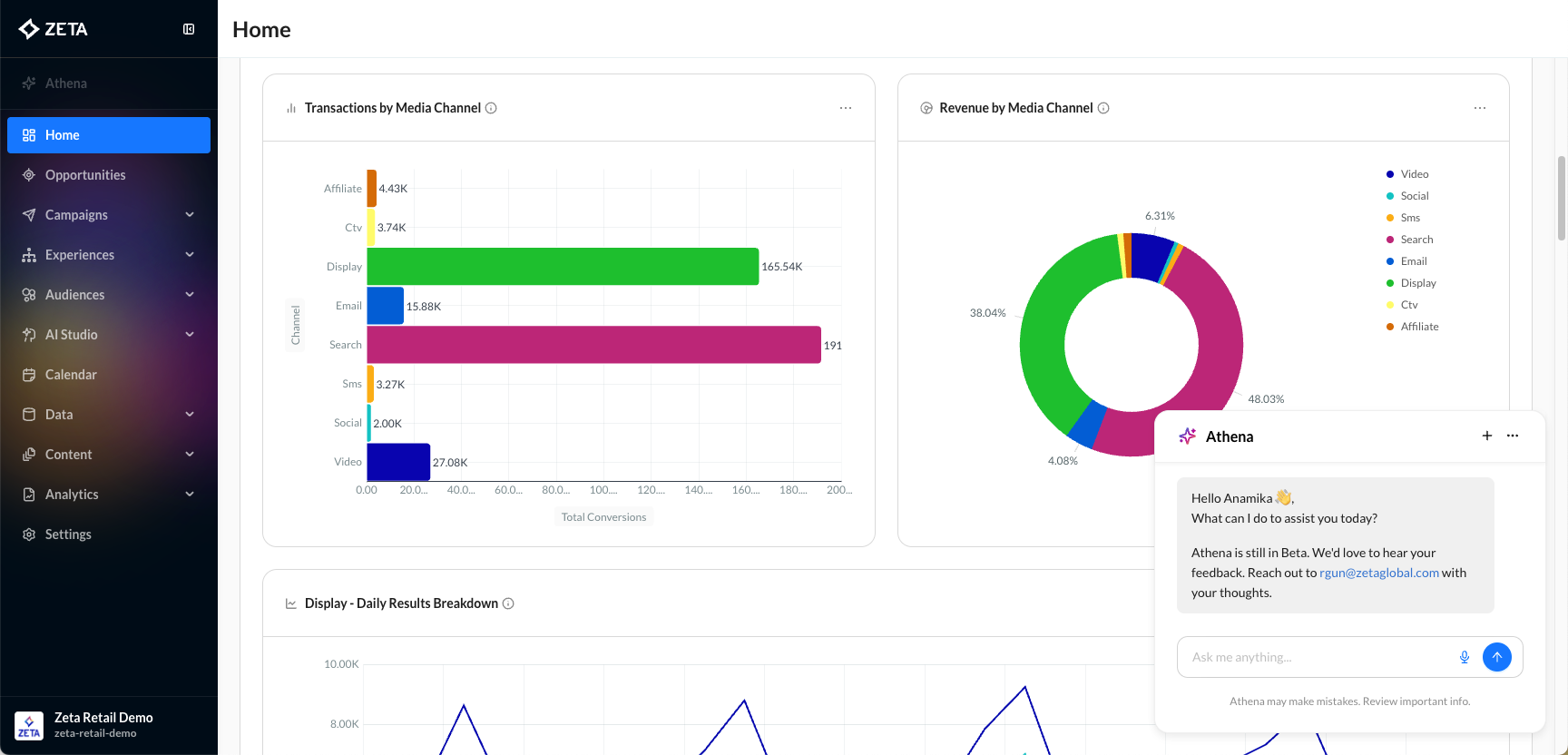Screen dimensions: 1568x755
Task: Open Athena panel more options menu
Action: coord(1513,436)
